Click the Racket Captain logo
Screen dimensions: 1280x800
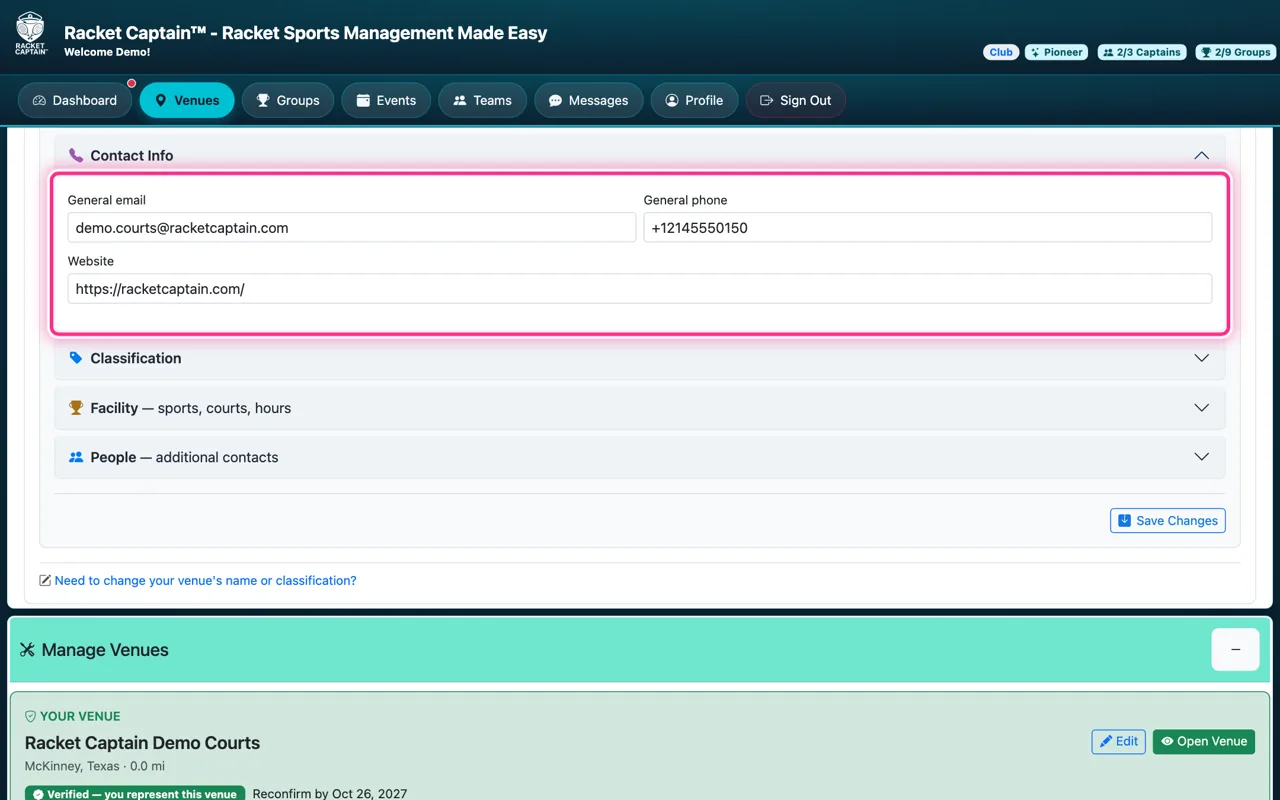[31, 34]
